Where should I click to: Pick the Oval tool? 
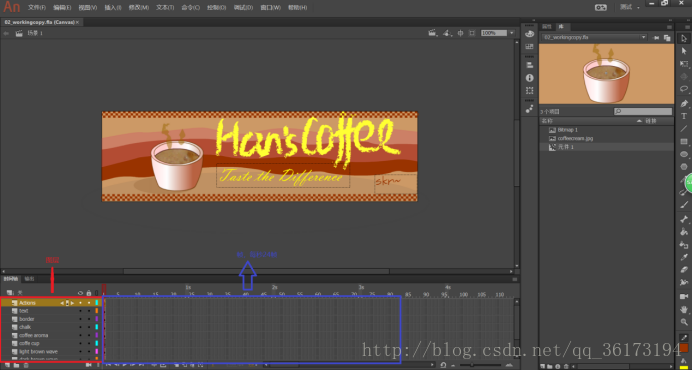click(684, 154)
